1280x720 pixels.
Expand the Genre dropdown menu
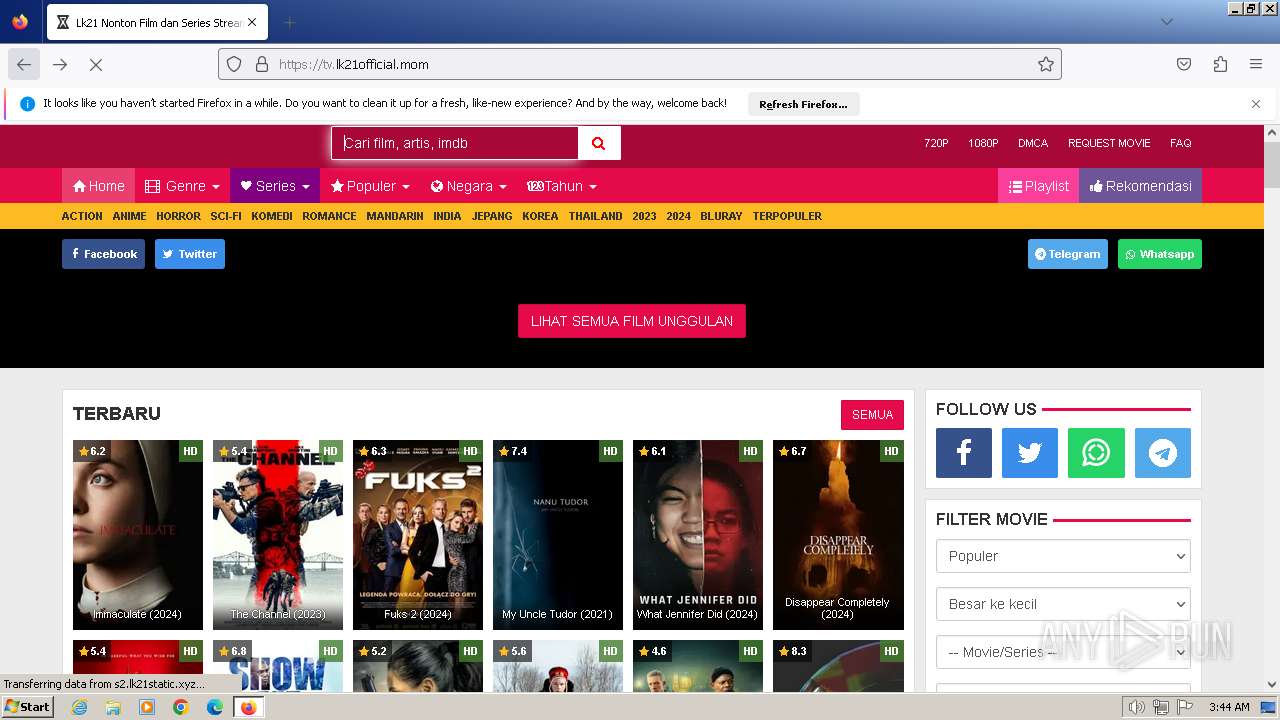coord(182,186)
